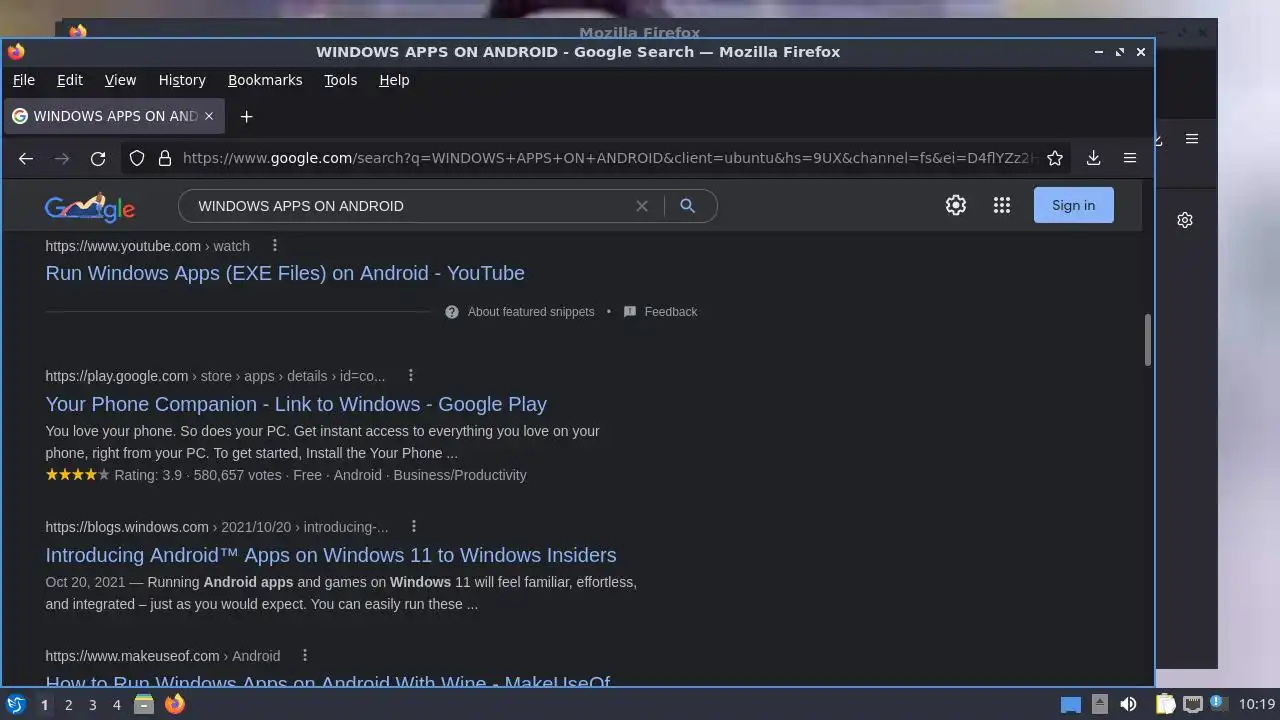This screenshot has width=1280, height=720.
Task: Open the network status tray icon
Action: [1192, 704]
